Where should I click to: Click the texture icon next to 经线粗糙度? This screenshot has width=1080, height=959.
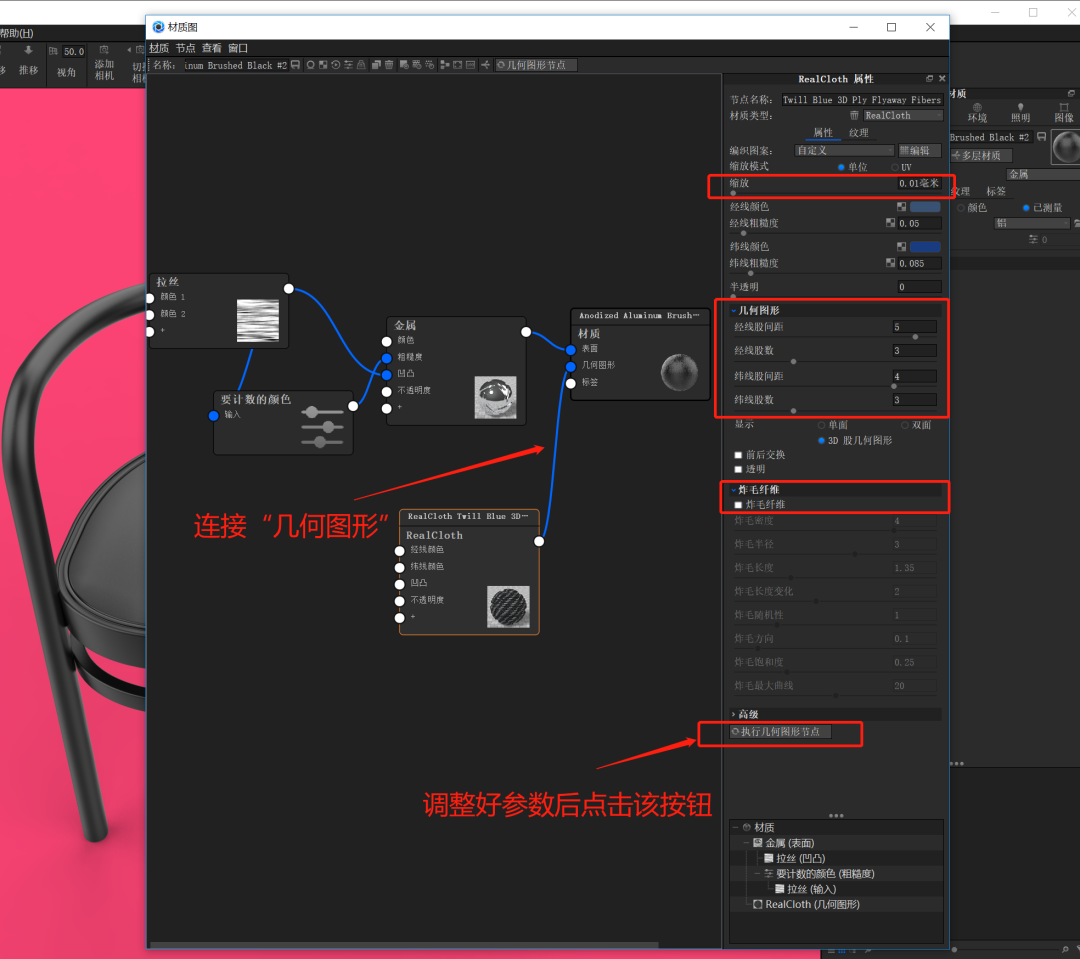[891, 223]
